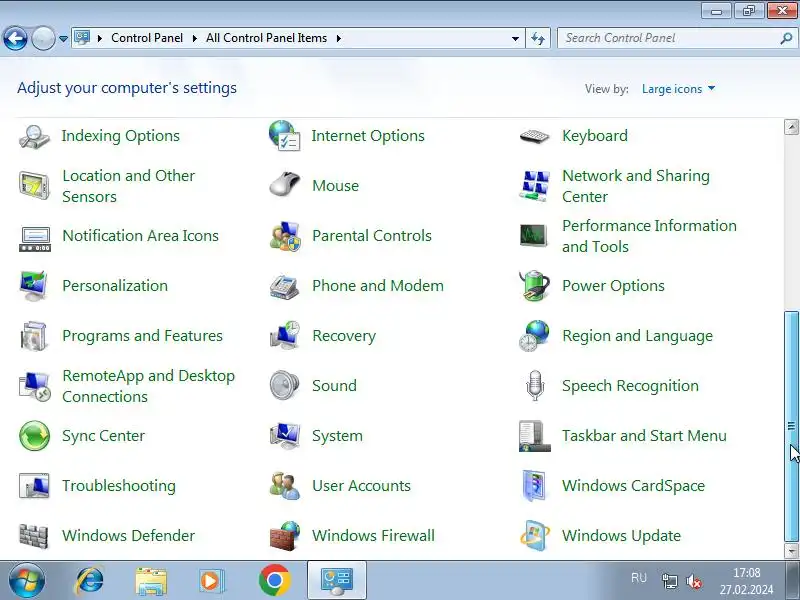Click the Phone and Modem icon
This screenshot has height=600, width=800.
coord(284,287)
